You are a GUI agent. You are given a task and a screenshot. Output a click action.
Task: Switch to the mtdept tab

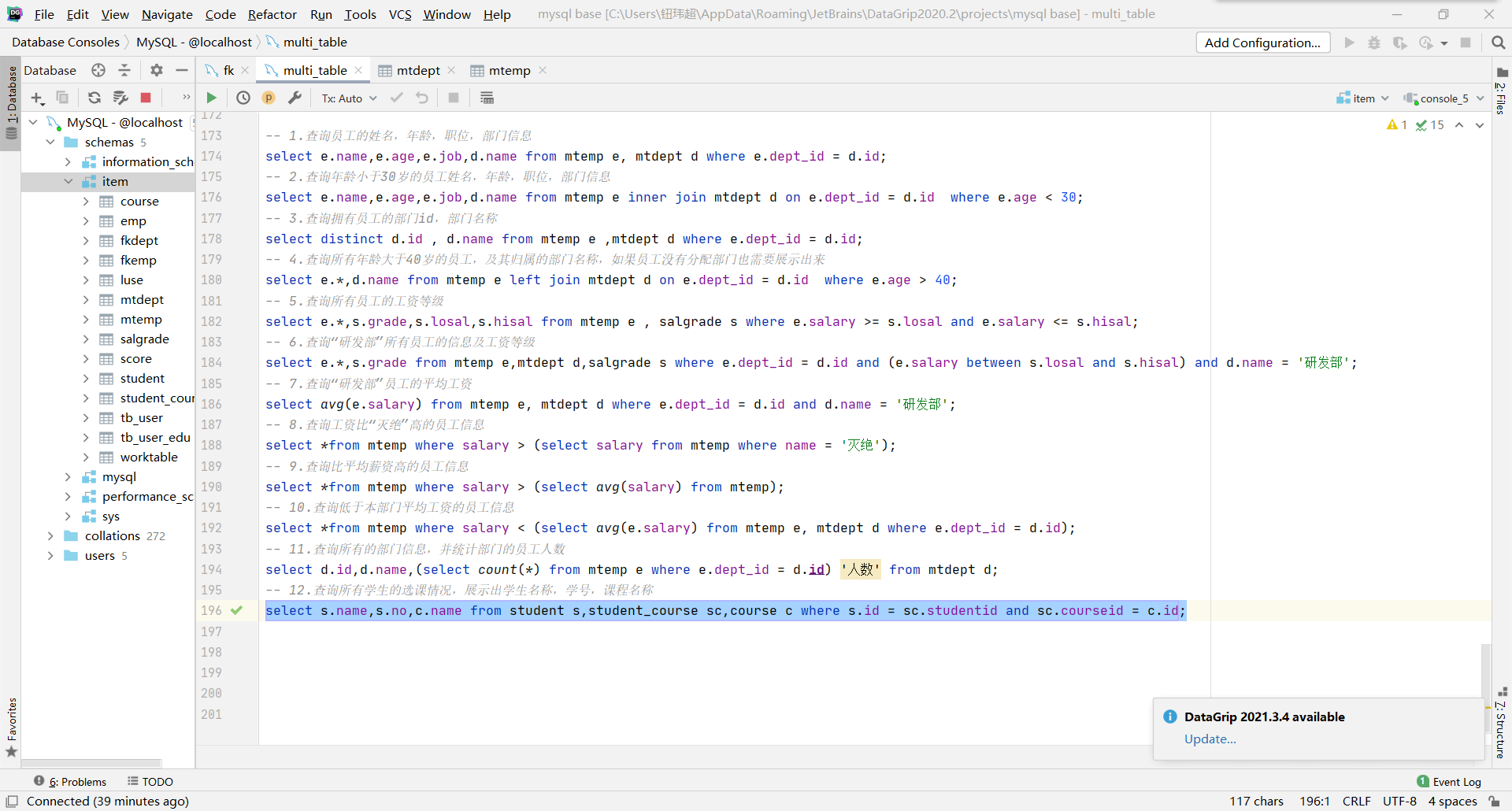(417, 70)
